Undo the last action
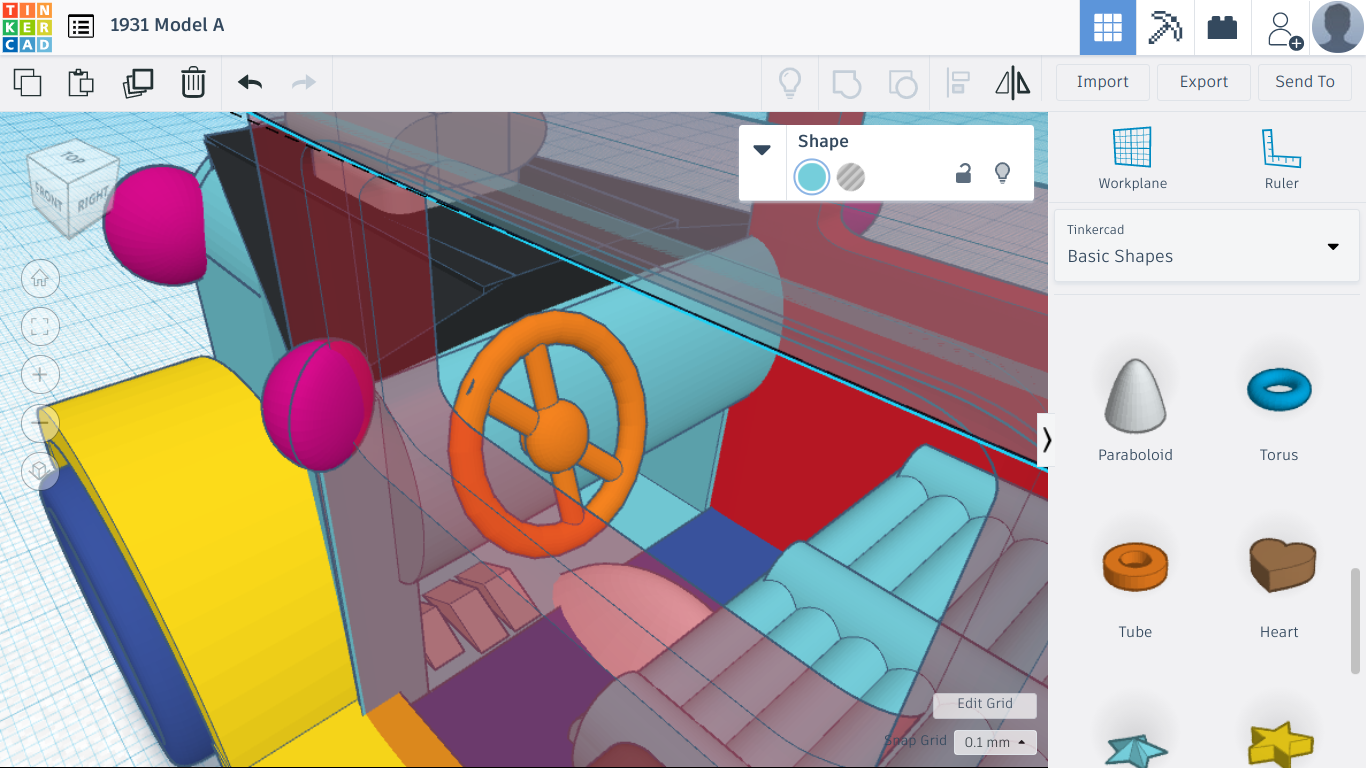Image resolution: width=1366 pixels, height=768 pixels. point(248,83)
